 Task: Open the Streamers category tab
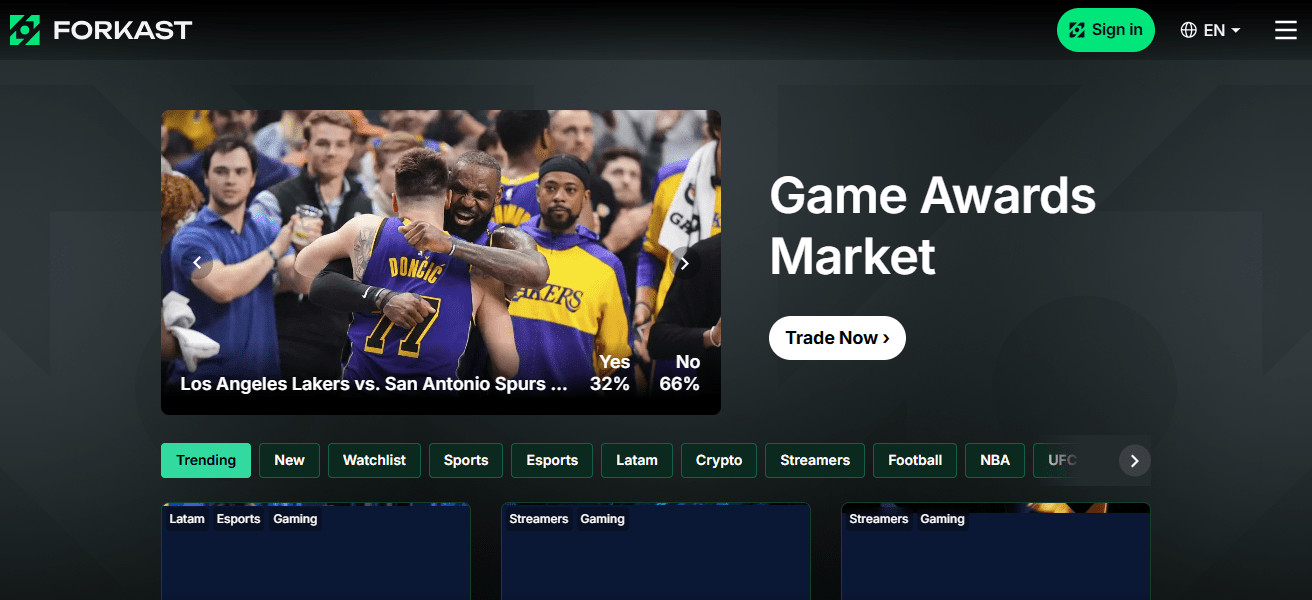(x=815, y=460)
